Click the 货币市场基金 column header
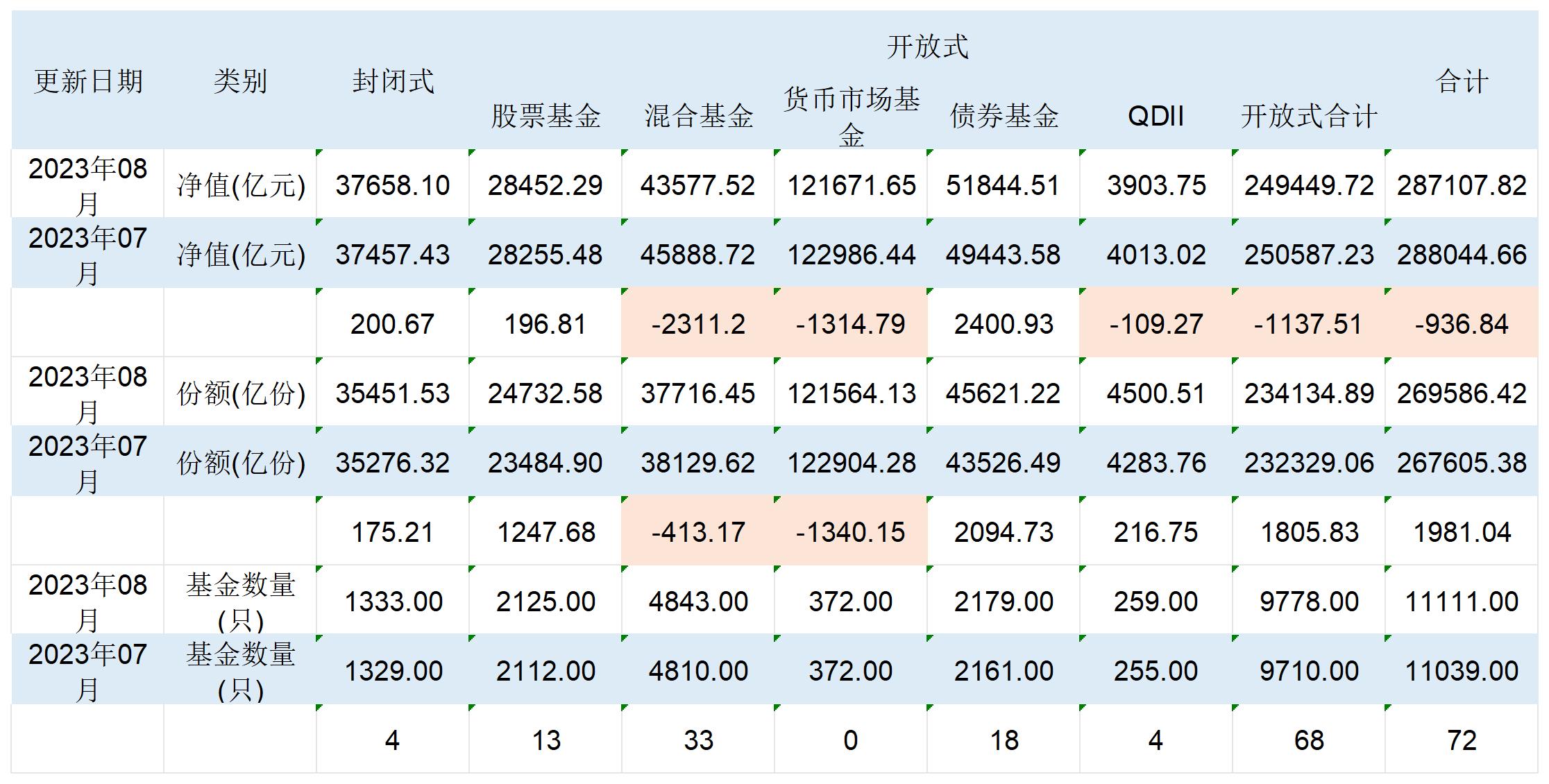Screen dimensions: 1549x784 click(851, 116)
